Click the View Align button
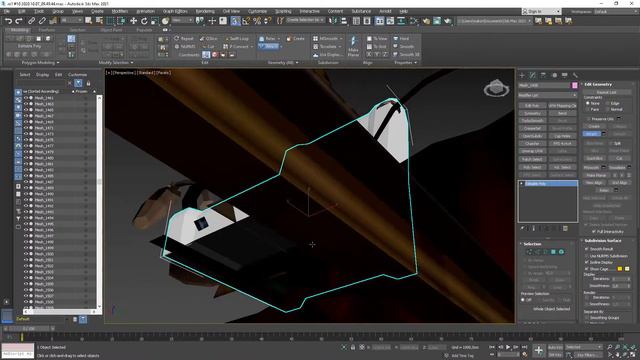Viewport: 640px width, 360px height. click(x=595, y=182)
